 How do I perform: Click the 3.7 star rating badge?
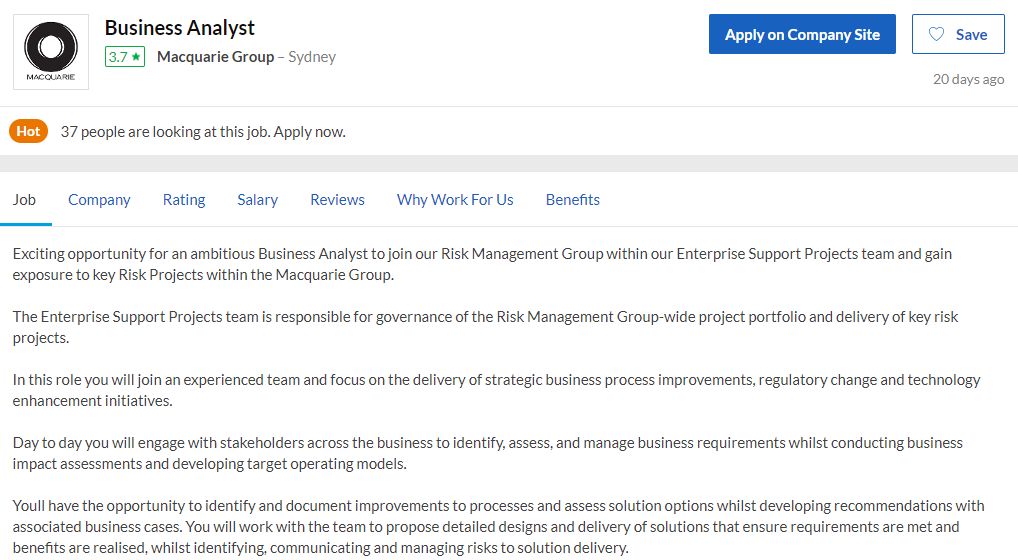click(x=125, y=57)
